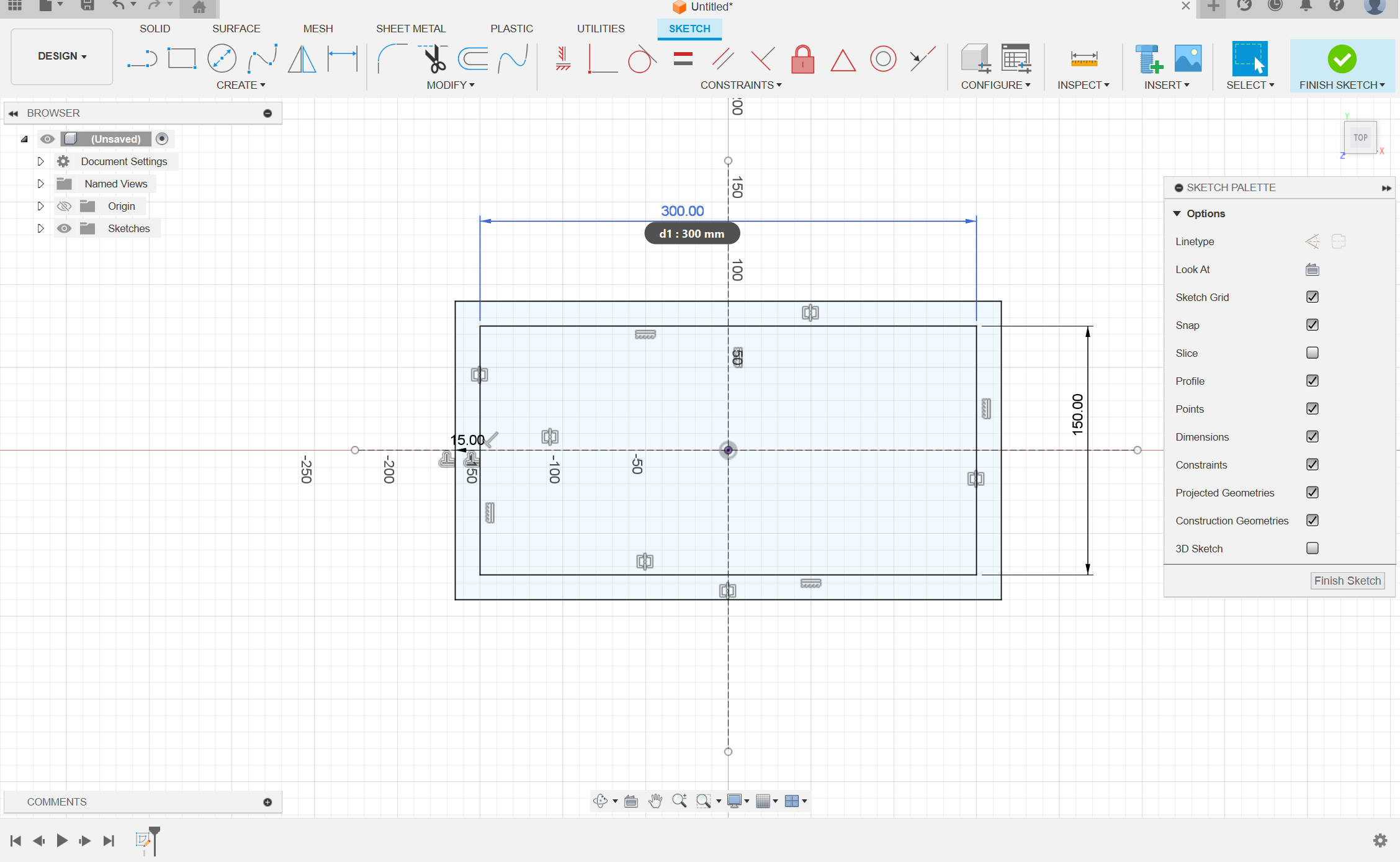This screenshot has width=1400, height=862.
Task: Select the Fit Point Spline tool
Action: [x=262, y=59]
